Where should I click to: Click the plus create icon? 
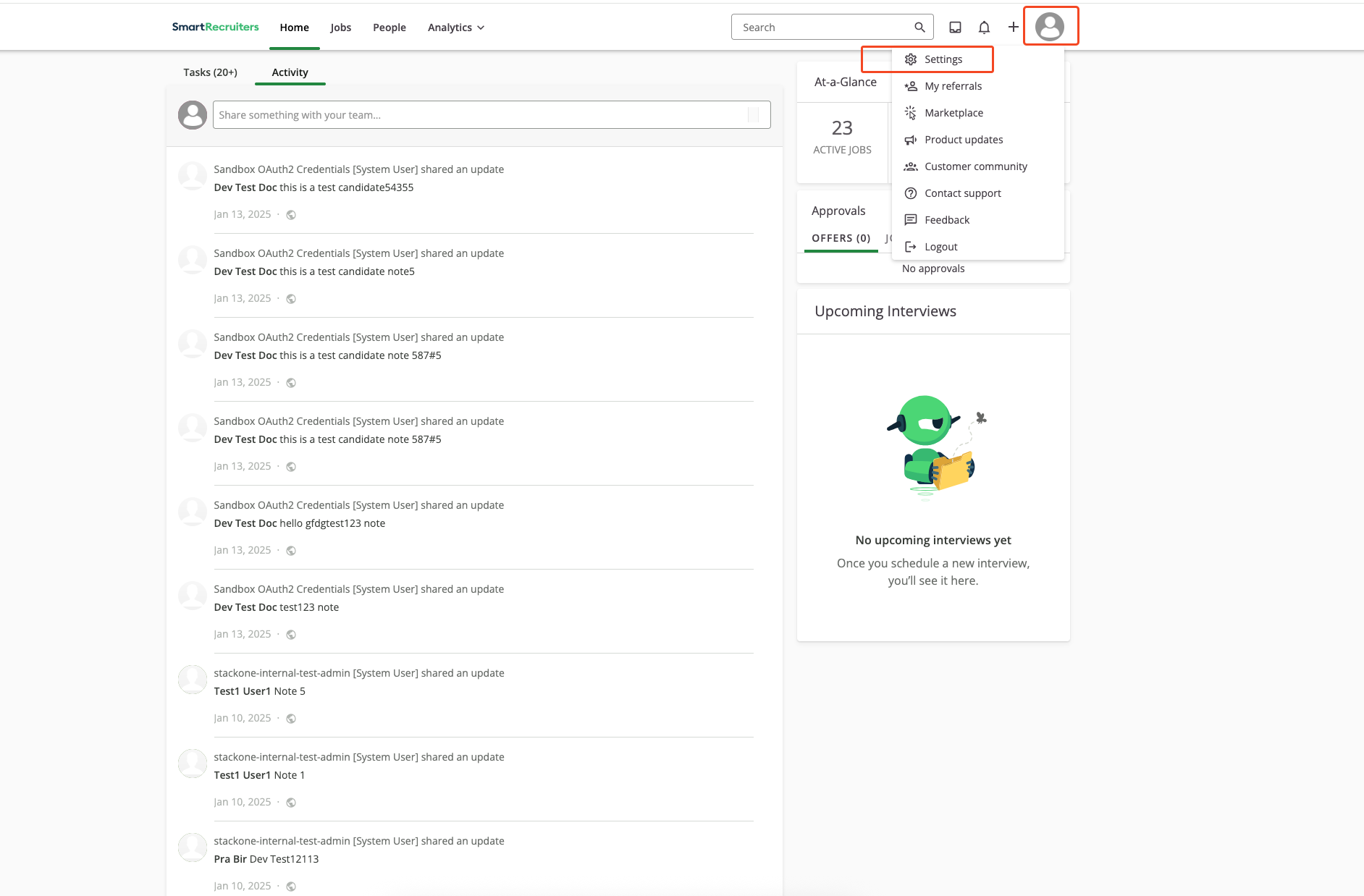click(1014, 27)
